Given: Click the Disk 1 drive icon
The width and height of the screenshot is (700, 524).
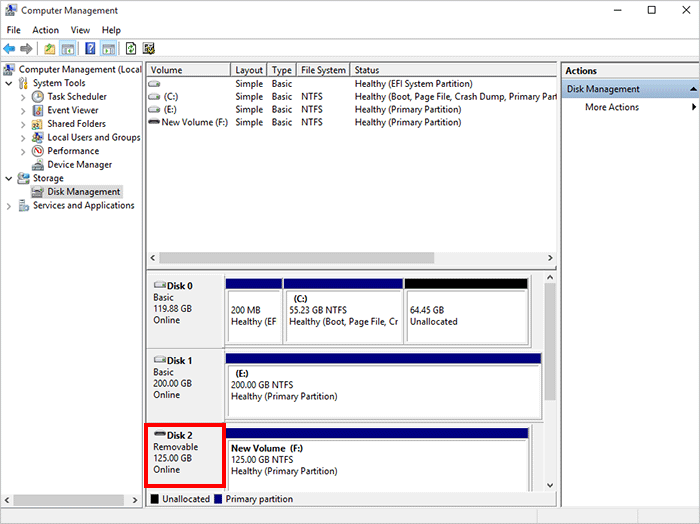Looking at the screenshot, I should (160, 359).
